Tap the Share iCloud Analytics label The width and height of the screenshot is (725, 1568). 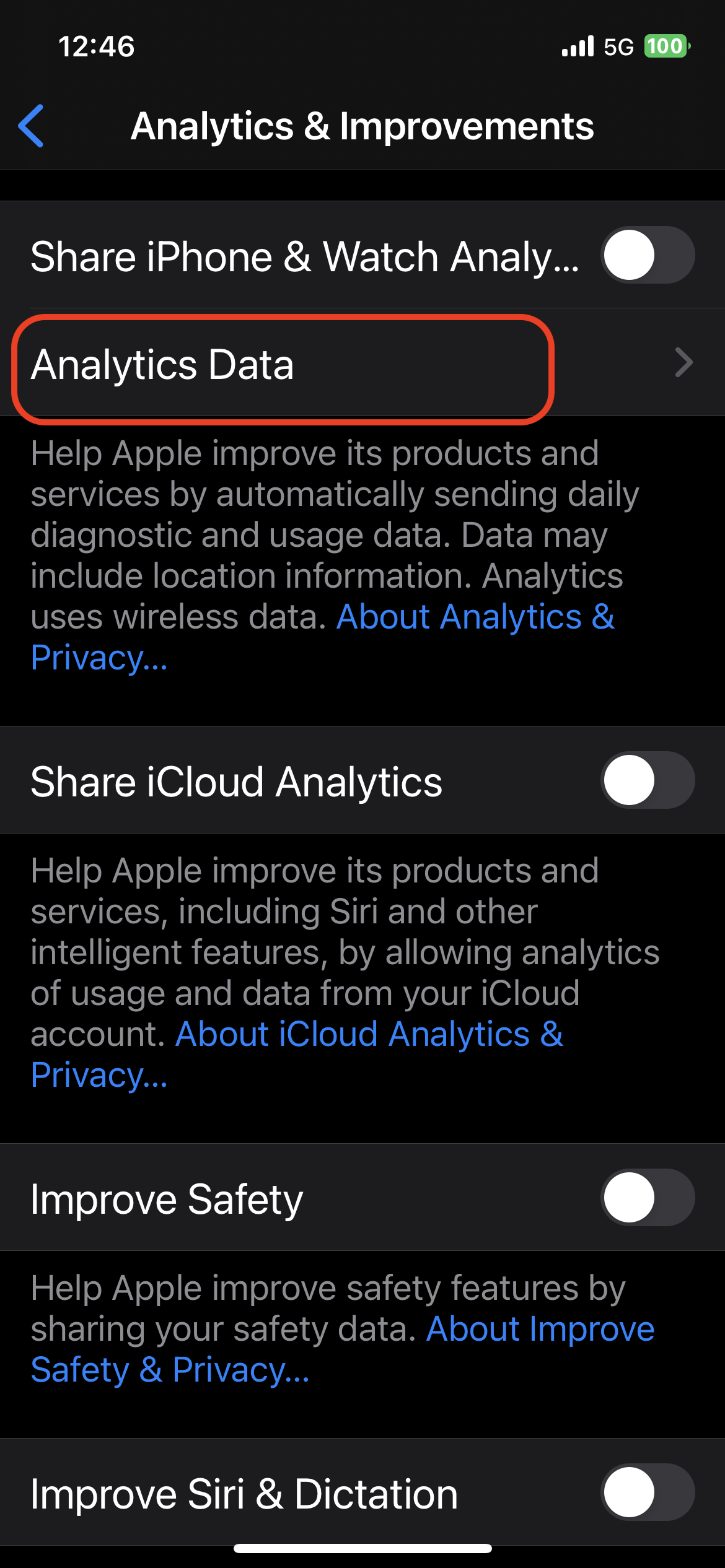tap(237, 782)
